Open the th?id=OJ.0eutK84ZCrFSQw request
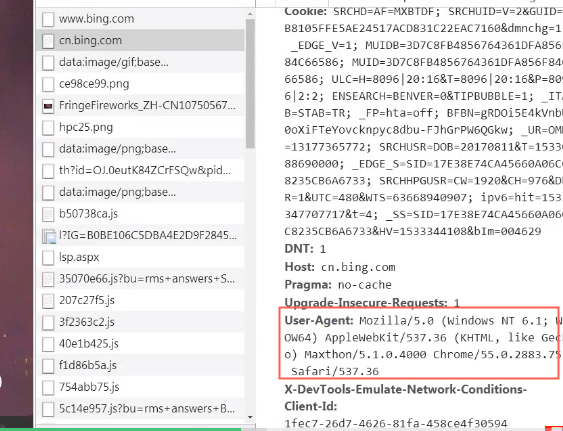 [x=140, y=170]
